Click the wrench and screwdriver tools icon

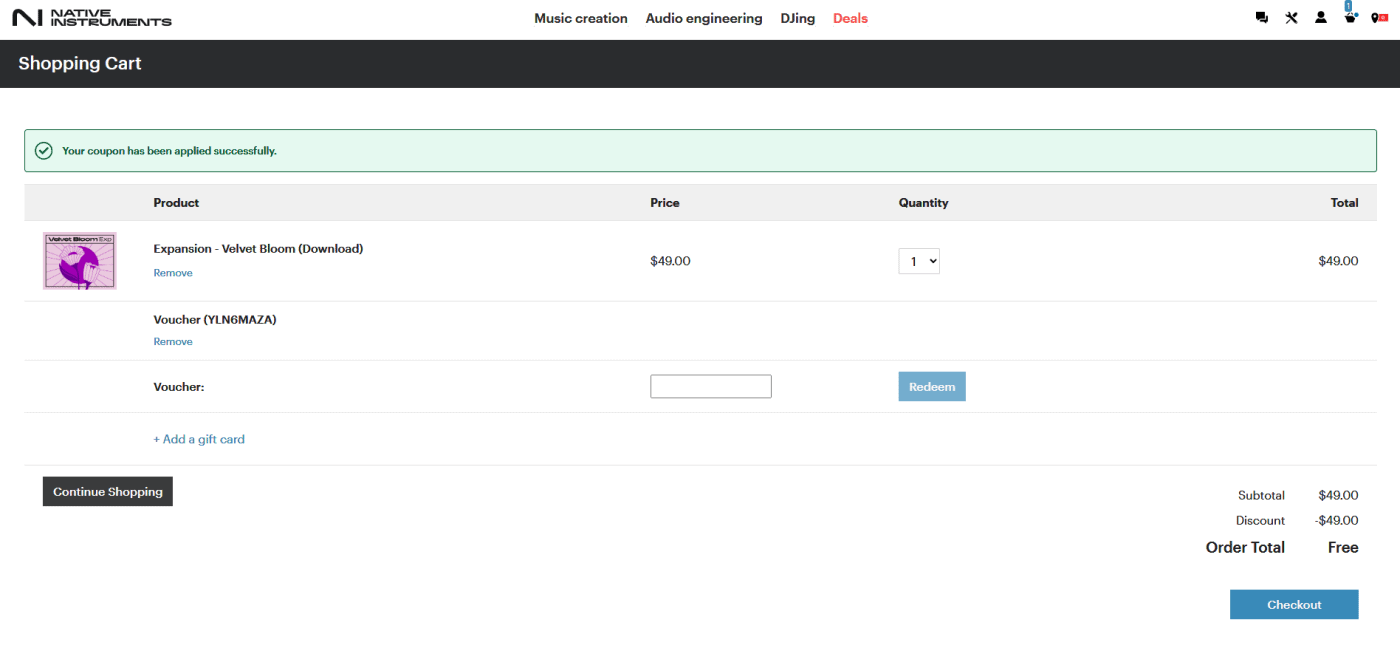(1291, 18)
